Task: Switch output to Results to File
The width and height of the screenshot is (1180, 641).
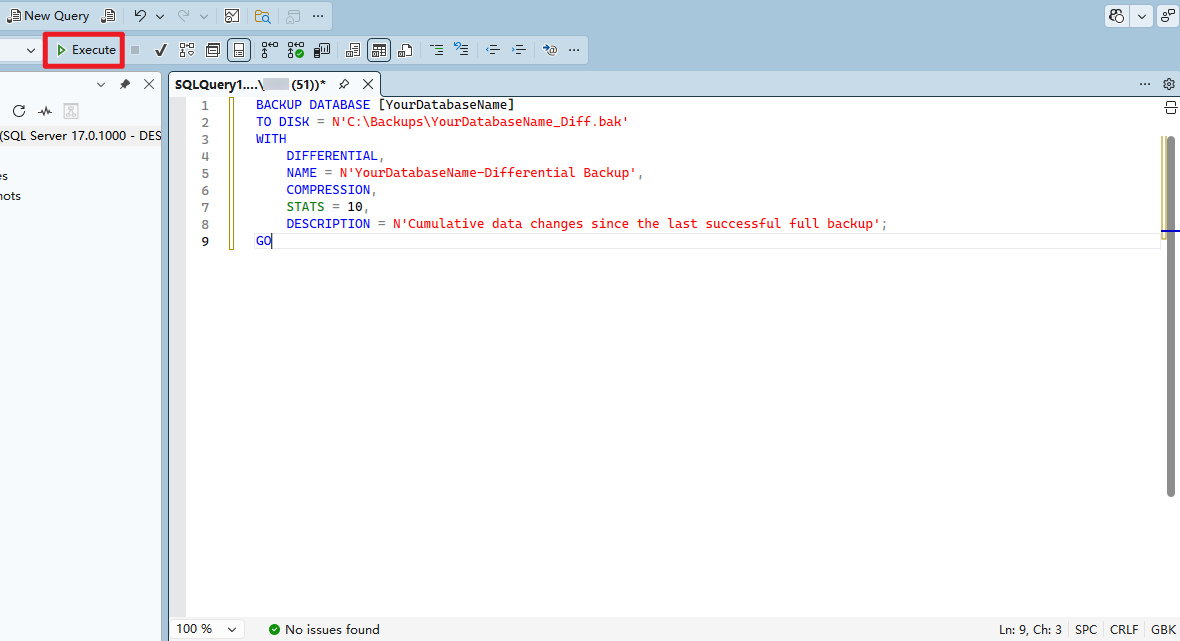Action: (x=405, y=50)
